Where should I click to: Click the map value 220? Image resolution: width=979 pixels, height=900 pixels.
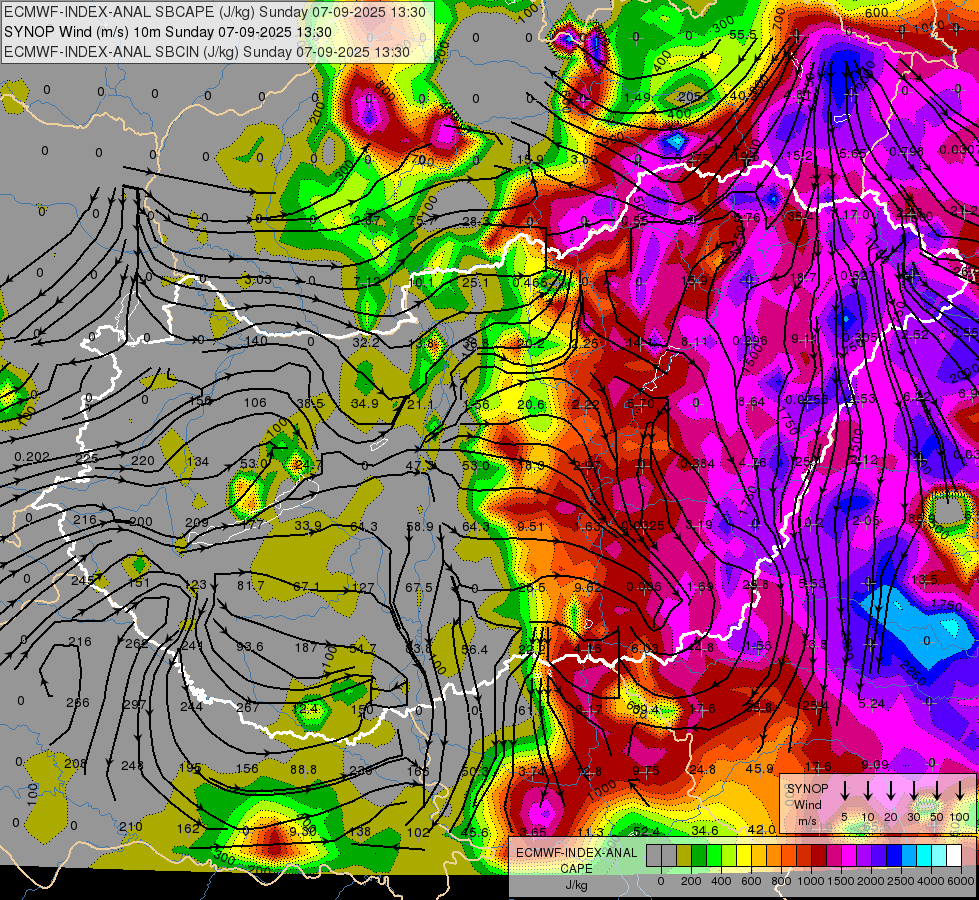(143, 460)
